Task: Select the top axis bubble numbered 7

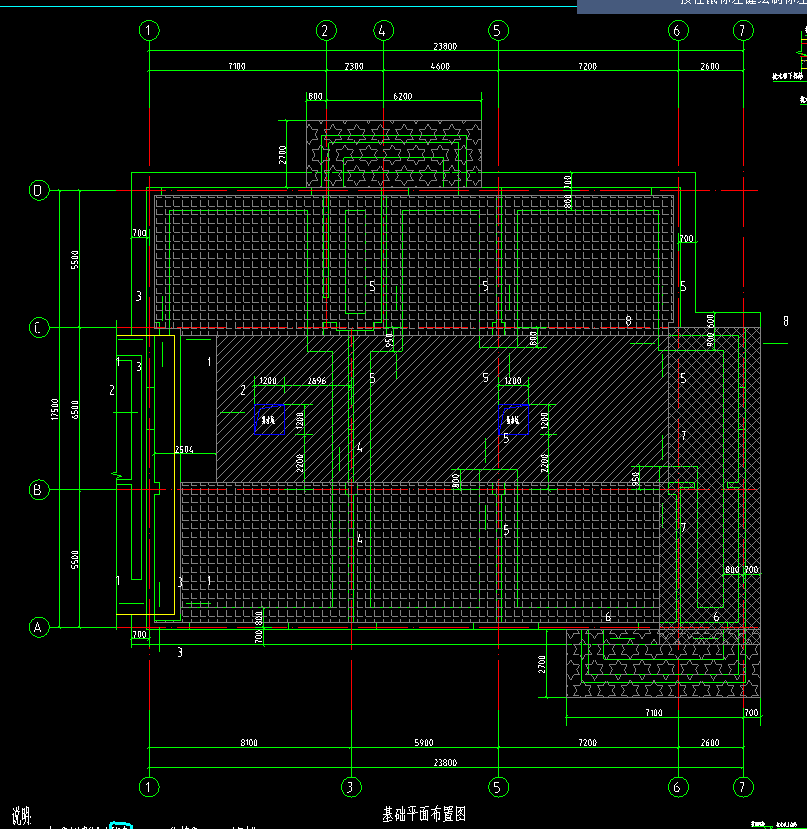Action: (x=742, y=31)
